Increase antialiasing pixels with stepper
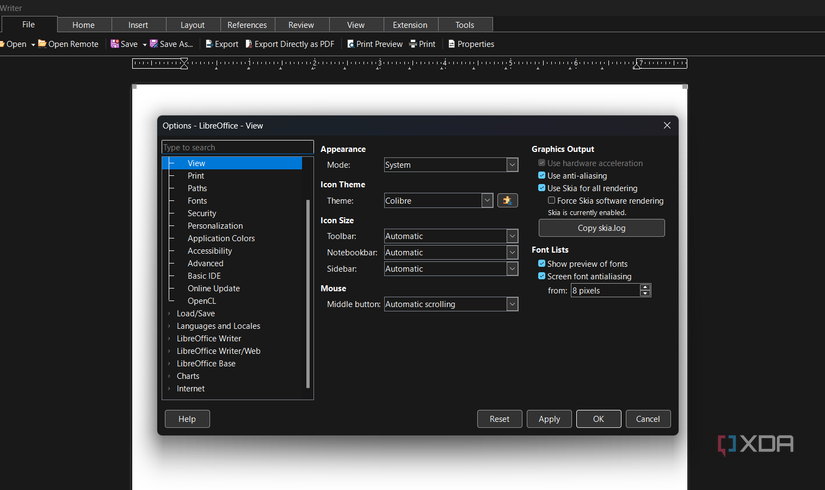This screenshot has height=490, width=825. pos(646,287)
